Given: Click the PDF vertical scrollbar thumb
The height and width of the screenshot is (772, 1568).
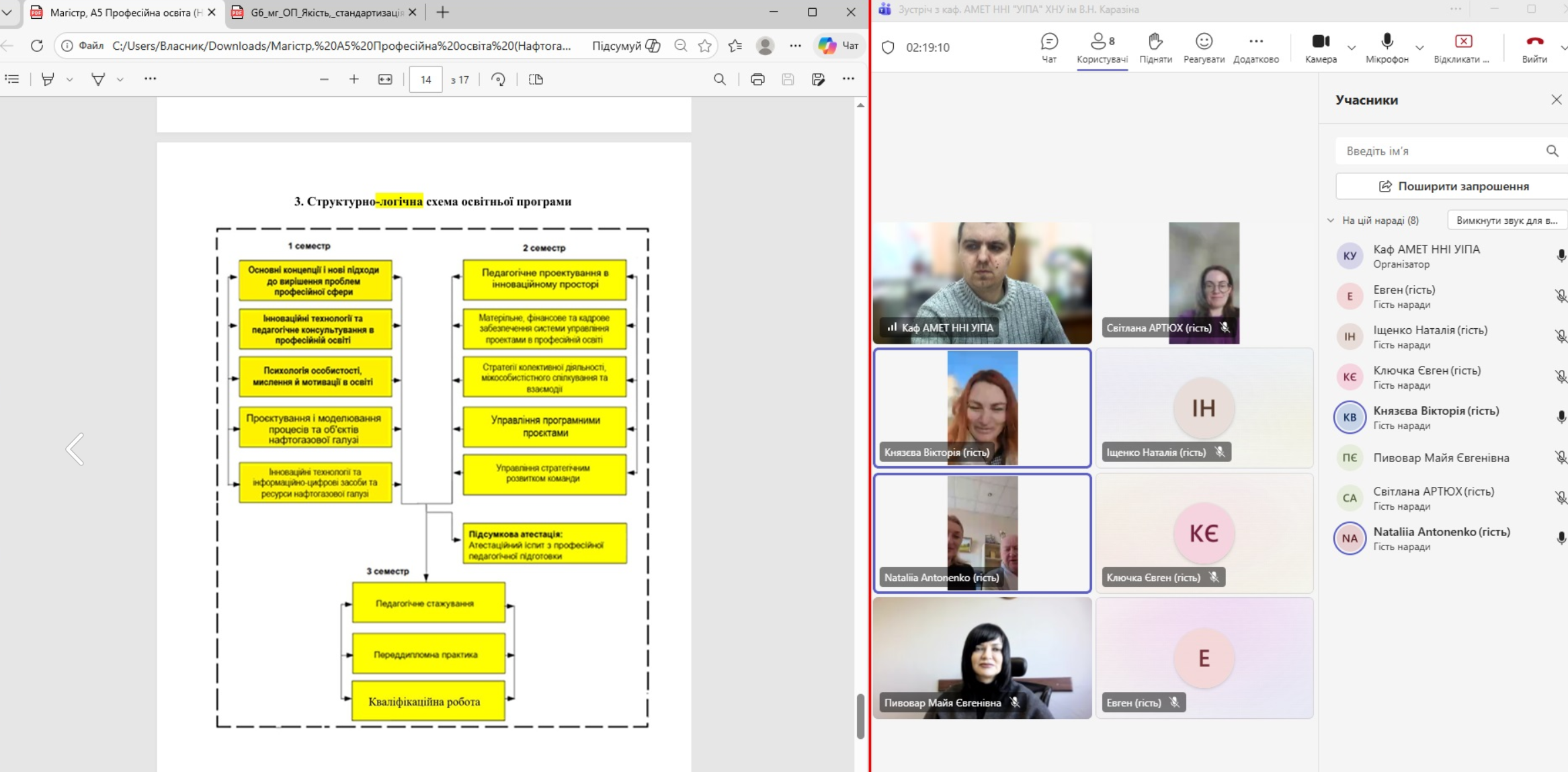Looking at the screenshot, I should point(860,716).
